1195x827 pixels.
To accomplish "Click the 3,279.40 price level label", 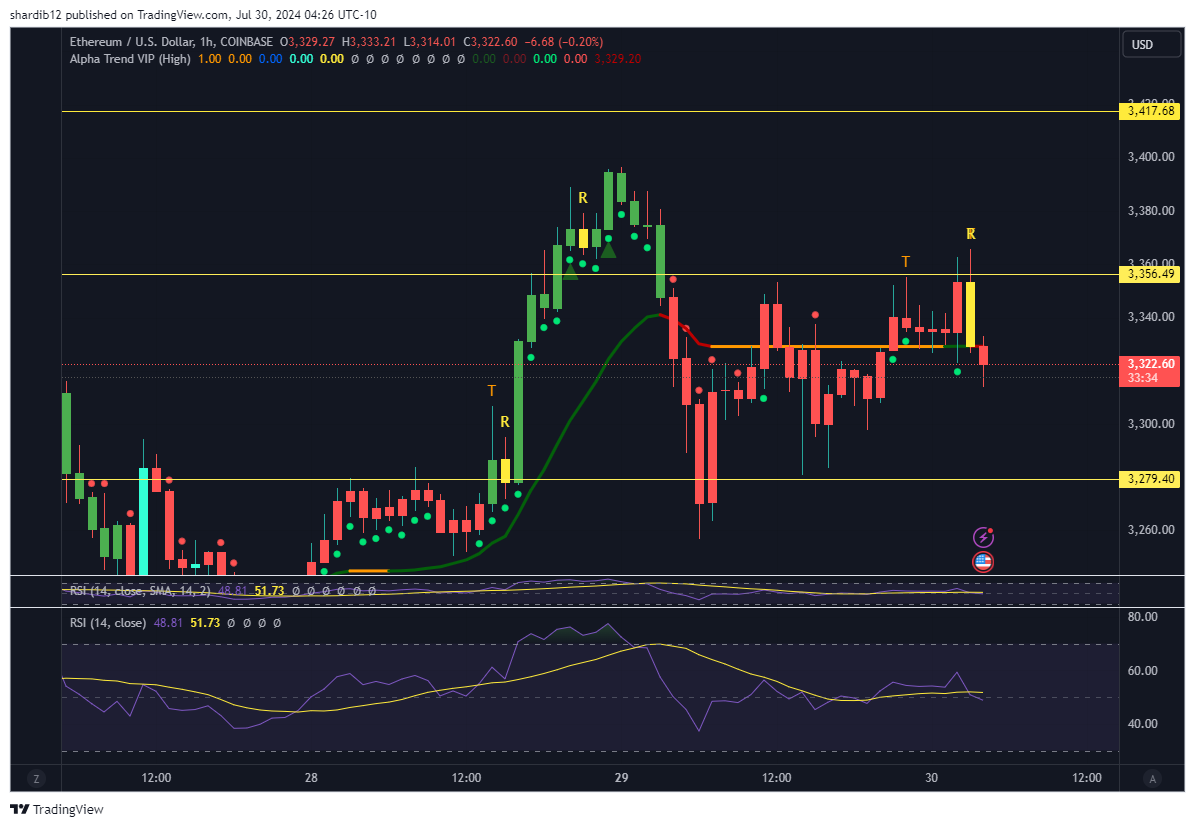I will tap(1150, 480).
